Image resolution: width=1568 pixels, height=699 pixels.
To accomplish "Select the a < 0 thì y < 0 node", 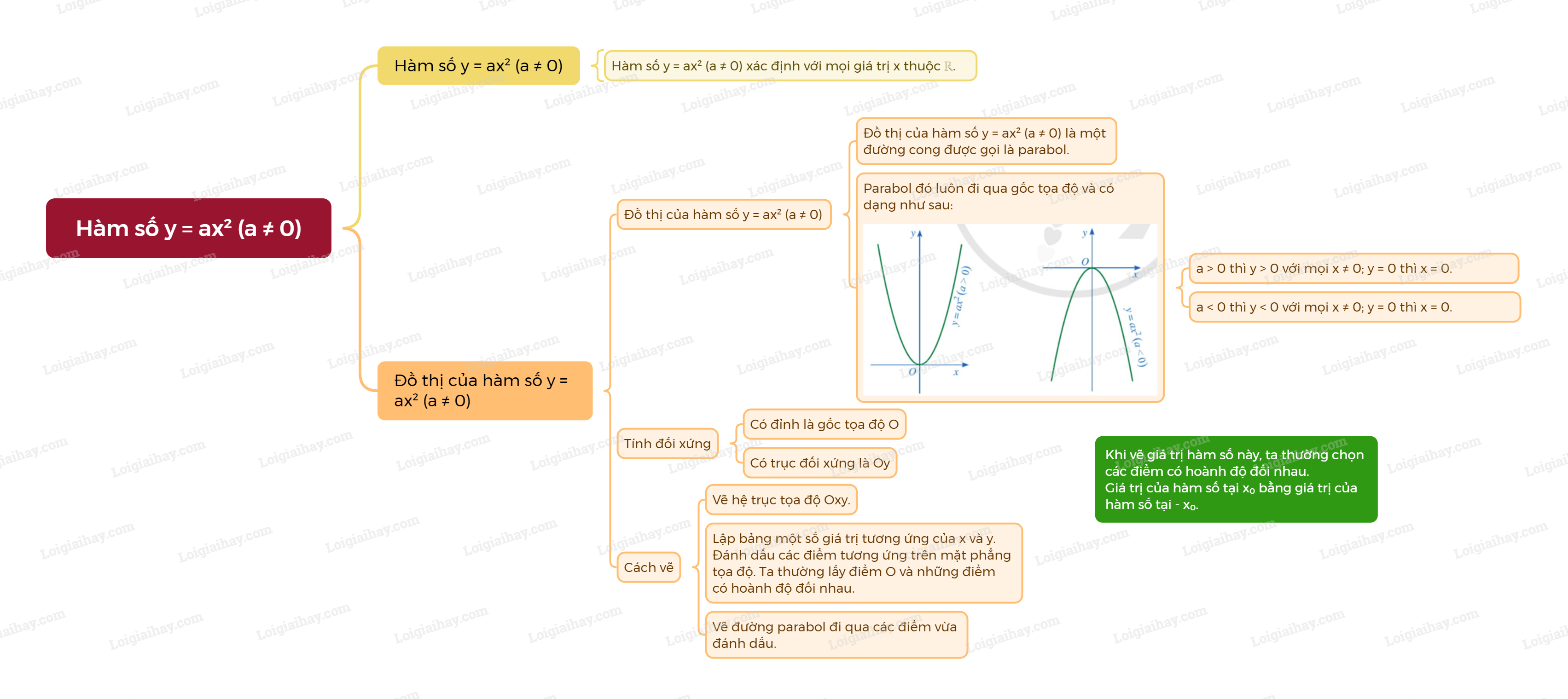I will [1354, 306].
